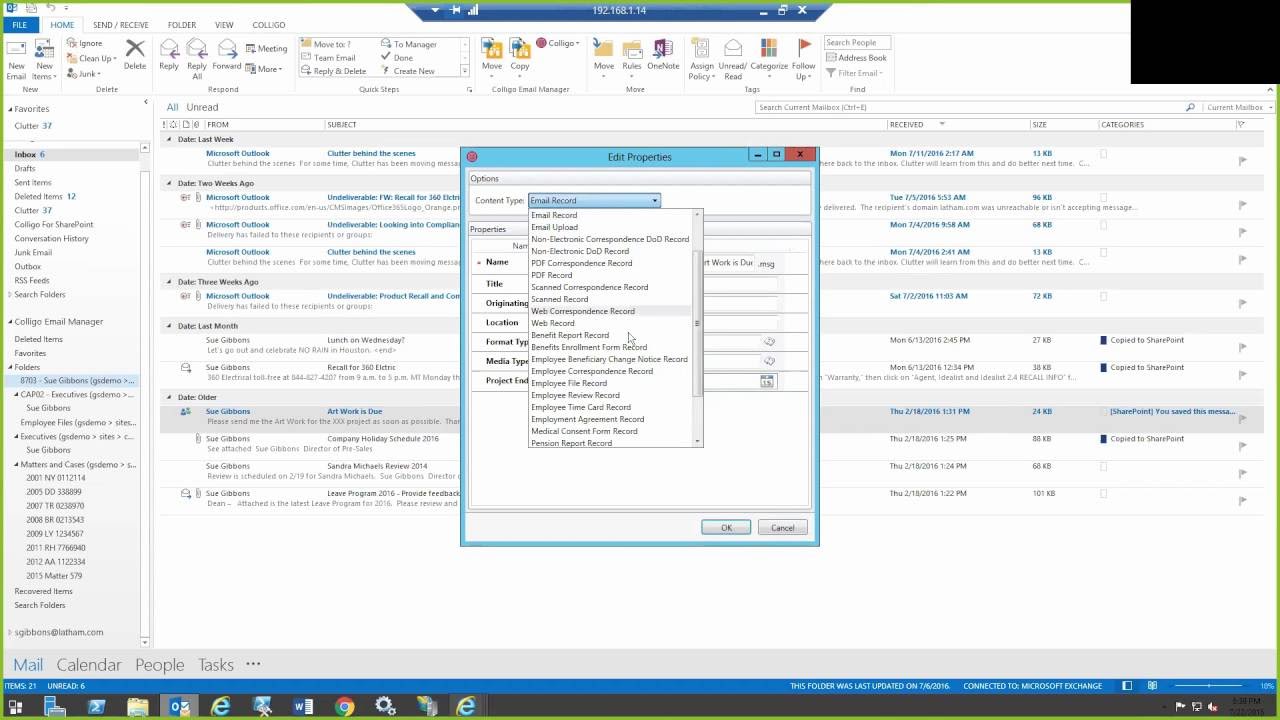This screenshot has width=1280, height=720.
Task: Select the Colligo For SharePoint folder
Action: pos(54,225)
